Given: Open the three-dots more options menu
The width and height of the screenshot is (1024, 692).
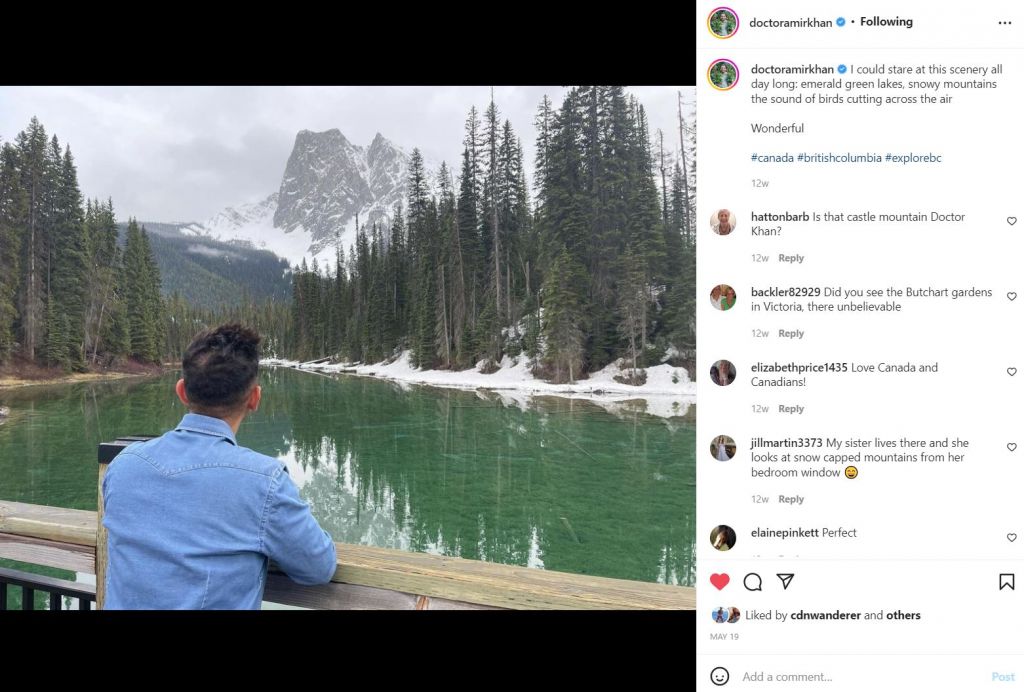Looking at the screenshot, I should point(1004,22).
